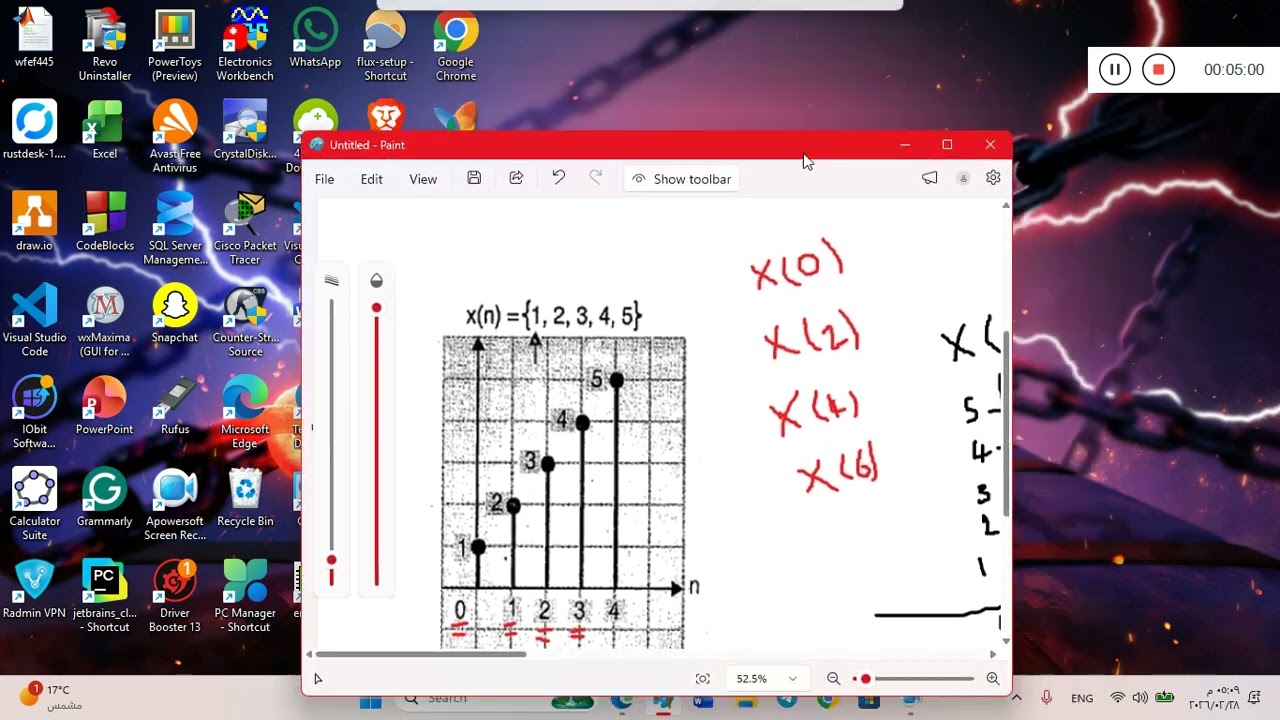Click the red microphone icon in the system tray
The image size is (1280, 720).
[1046, 697]
